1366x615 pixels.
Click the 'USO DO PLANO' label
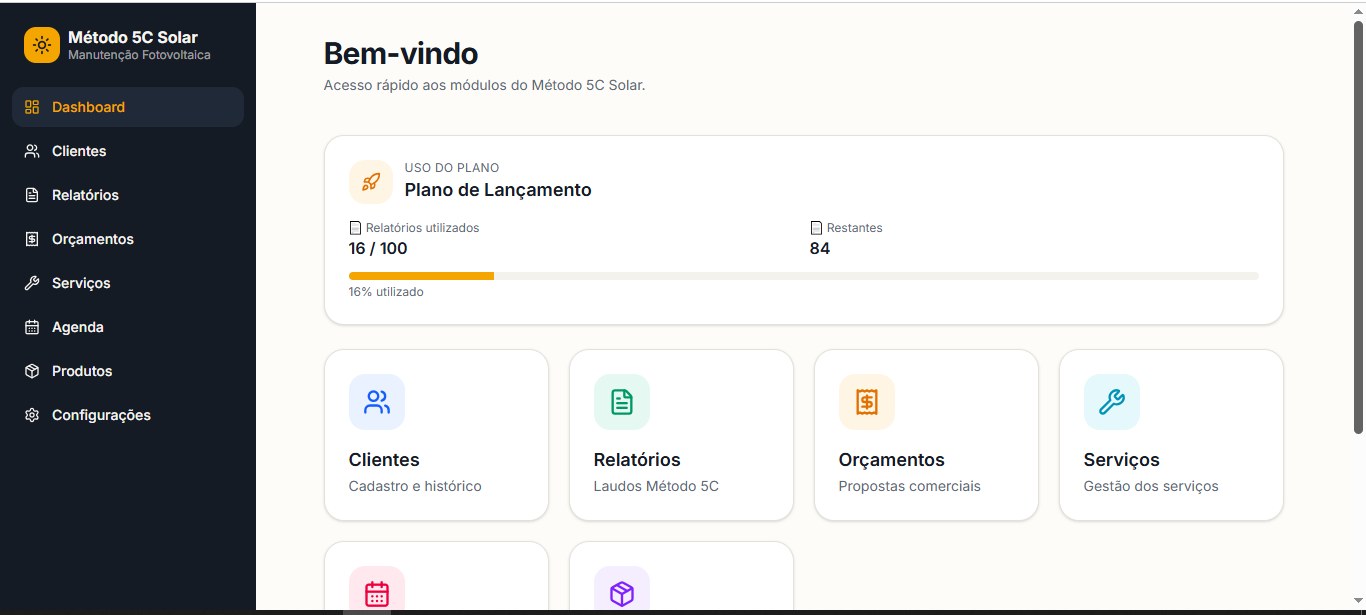coord(452,168)
